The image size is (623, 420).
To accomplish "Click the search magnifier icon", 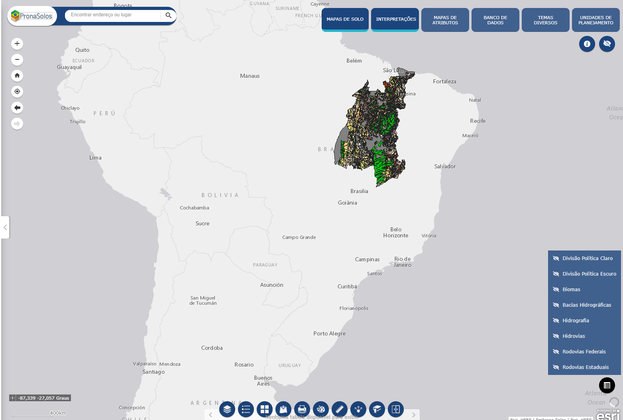I will 167,16.
